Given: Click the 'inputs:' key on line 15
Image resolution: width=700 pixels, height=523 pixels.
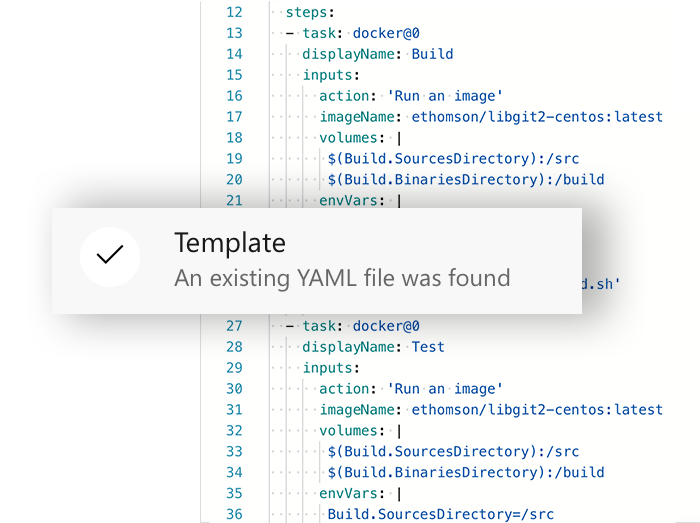Looking at the screenshot, I should (331, 75).
